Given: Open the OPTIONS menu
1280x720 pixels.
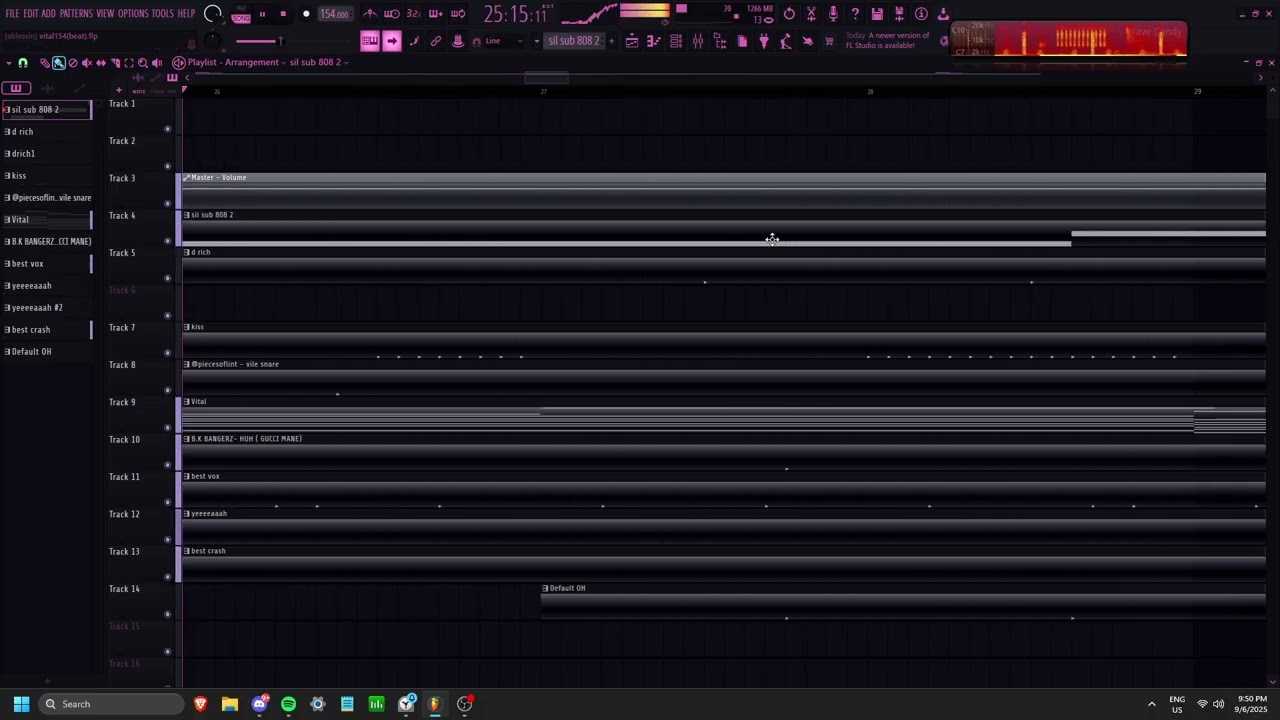Looking at the screenshot, I should [x=133, y=14].
